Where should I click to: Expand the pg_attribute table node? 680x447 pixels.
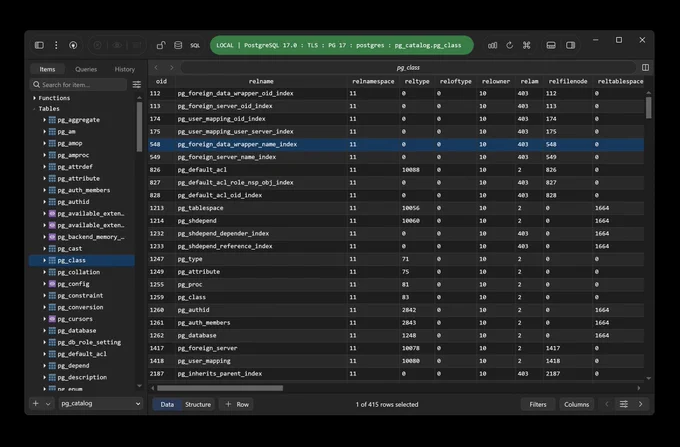[44, 178]
